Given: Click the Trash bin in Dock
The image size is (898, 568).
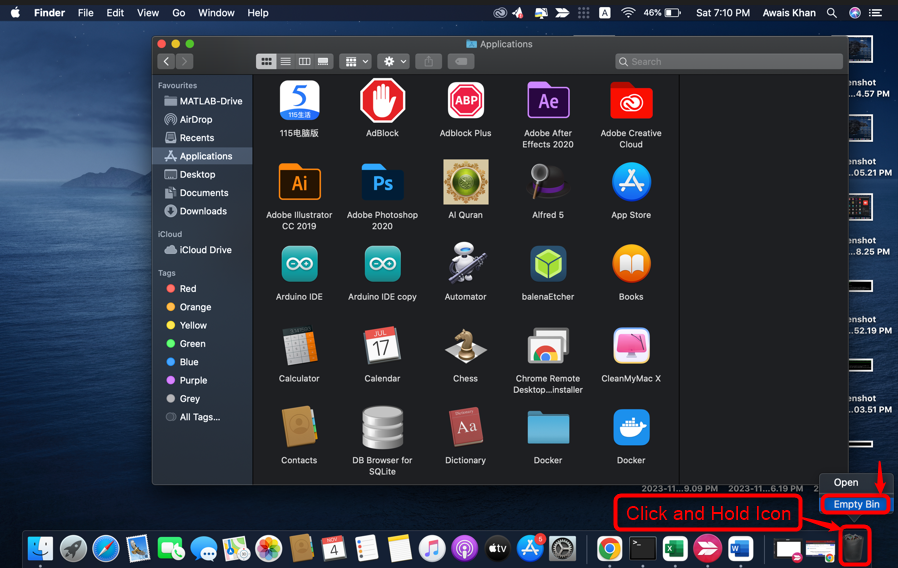Looking at the screenshot, I should pos(853,547).
